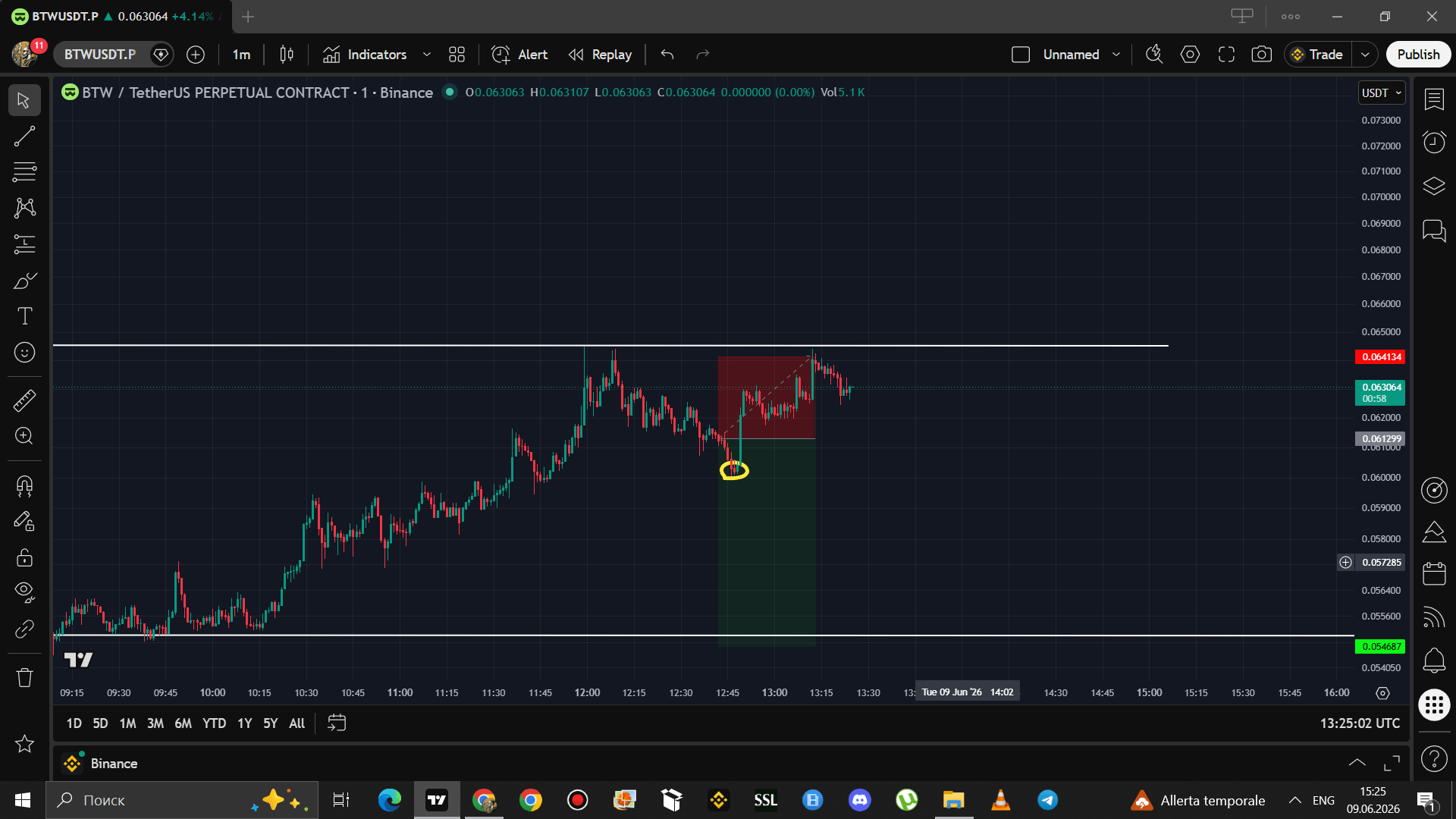Open the patterns drawing tool
Image resolution: width=1456 pixels, height=819 pixels.
coord(24,208)
